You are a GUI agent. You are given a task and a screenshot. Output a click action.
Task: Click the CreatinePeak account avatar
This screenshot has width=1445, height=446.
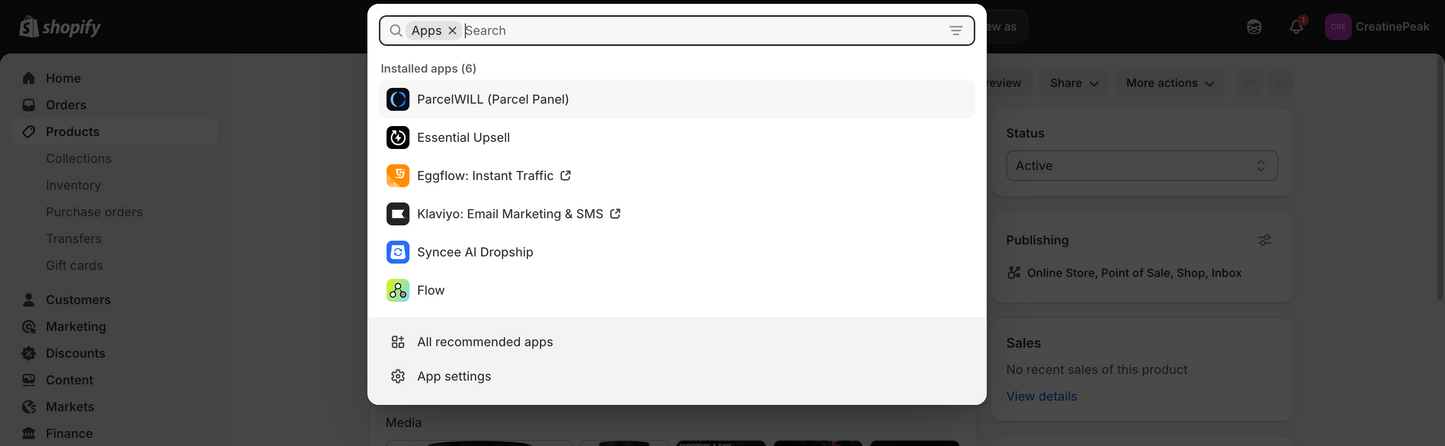pos(1338,27)
